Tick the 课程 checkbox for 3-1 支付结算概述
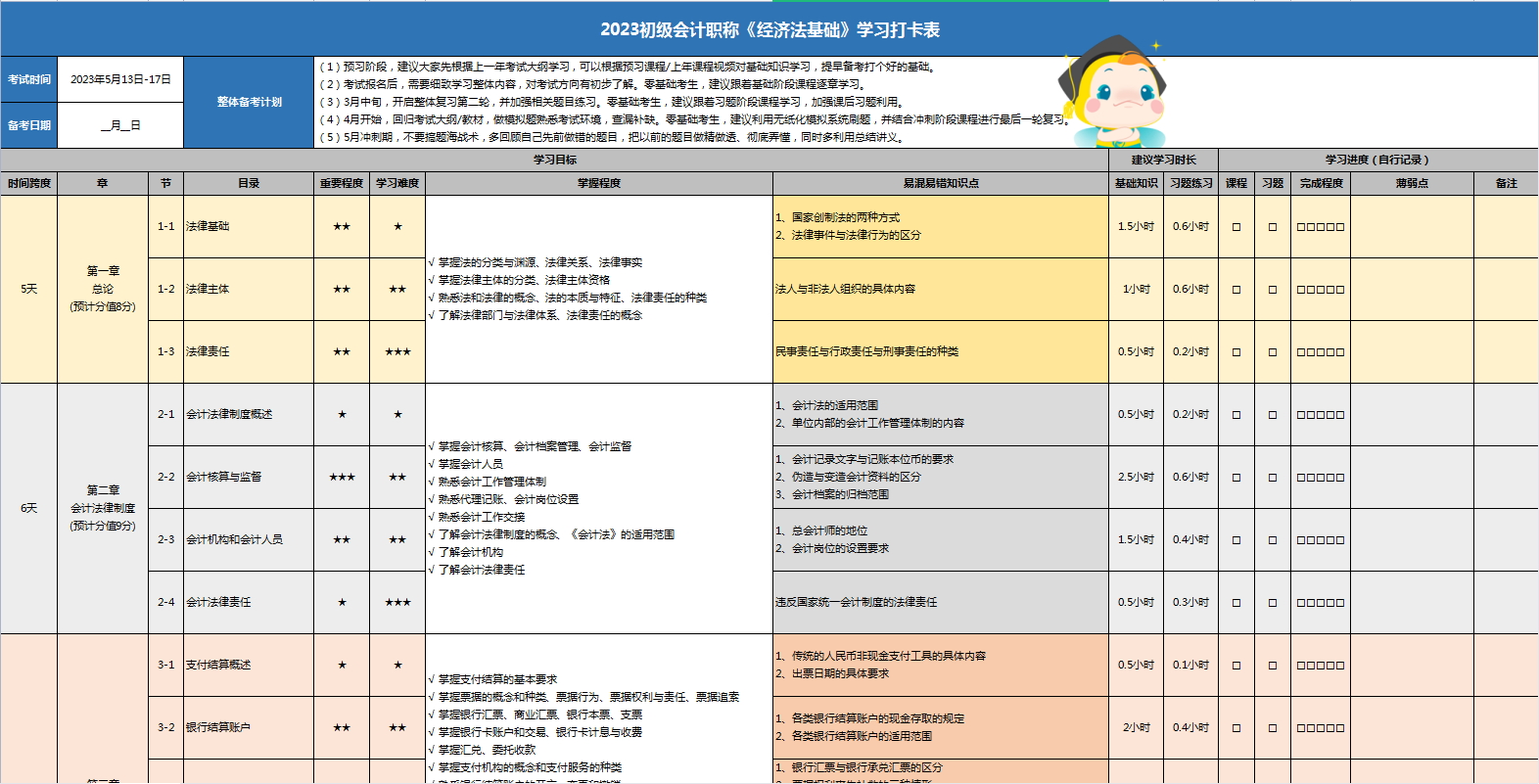The width and height of the screenshot is (1539, 784). [x=1236, y=666]
